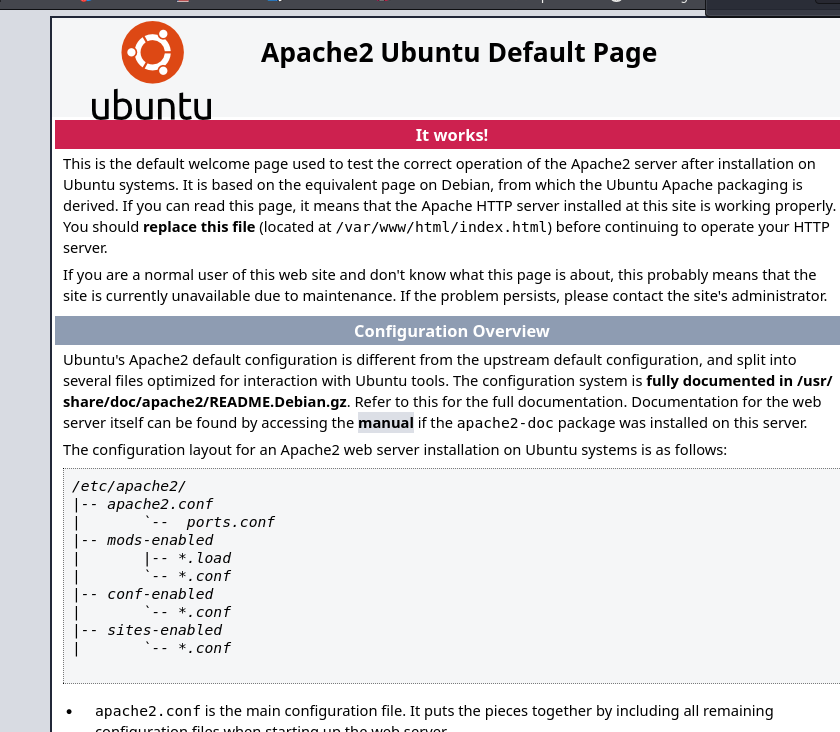840x732 pixels.
Task: Click the "/var/www/html/index.html" file path
Action: point(441,227)
